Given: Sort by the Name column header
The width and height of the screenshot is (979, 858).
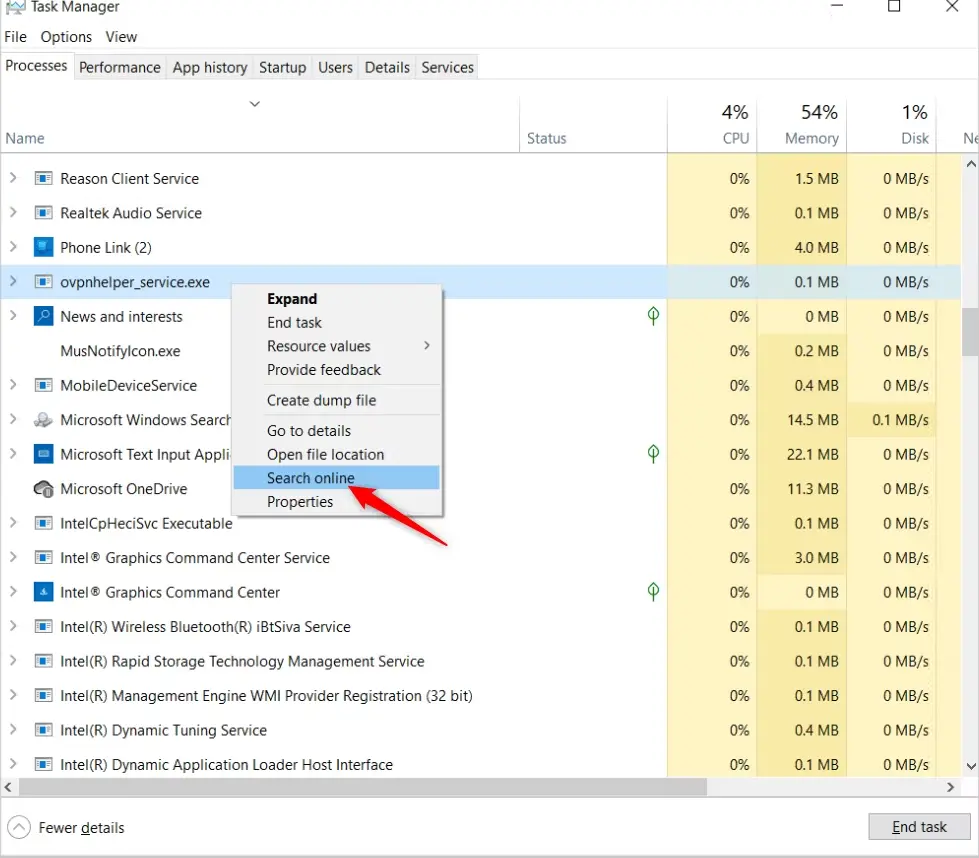Looking at the screenshot, I should [260, 125].
